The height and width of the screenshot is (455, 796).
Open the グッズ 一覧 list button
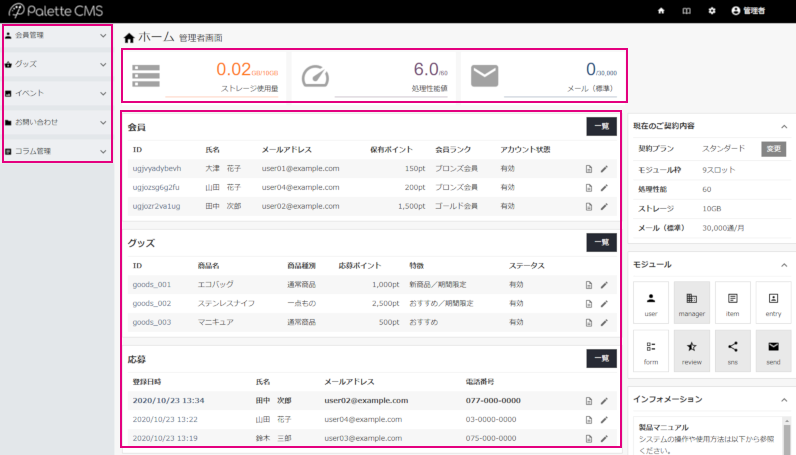pos(602,242)
